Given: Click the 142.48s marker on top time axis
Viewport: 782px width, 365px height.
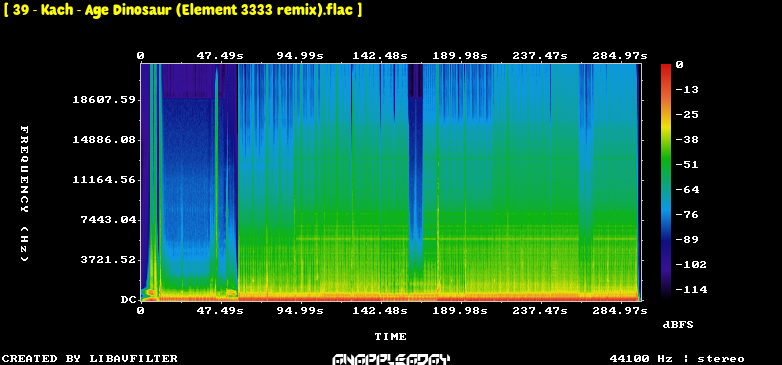Looking at the screenshot, I should pos(381,56).
